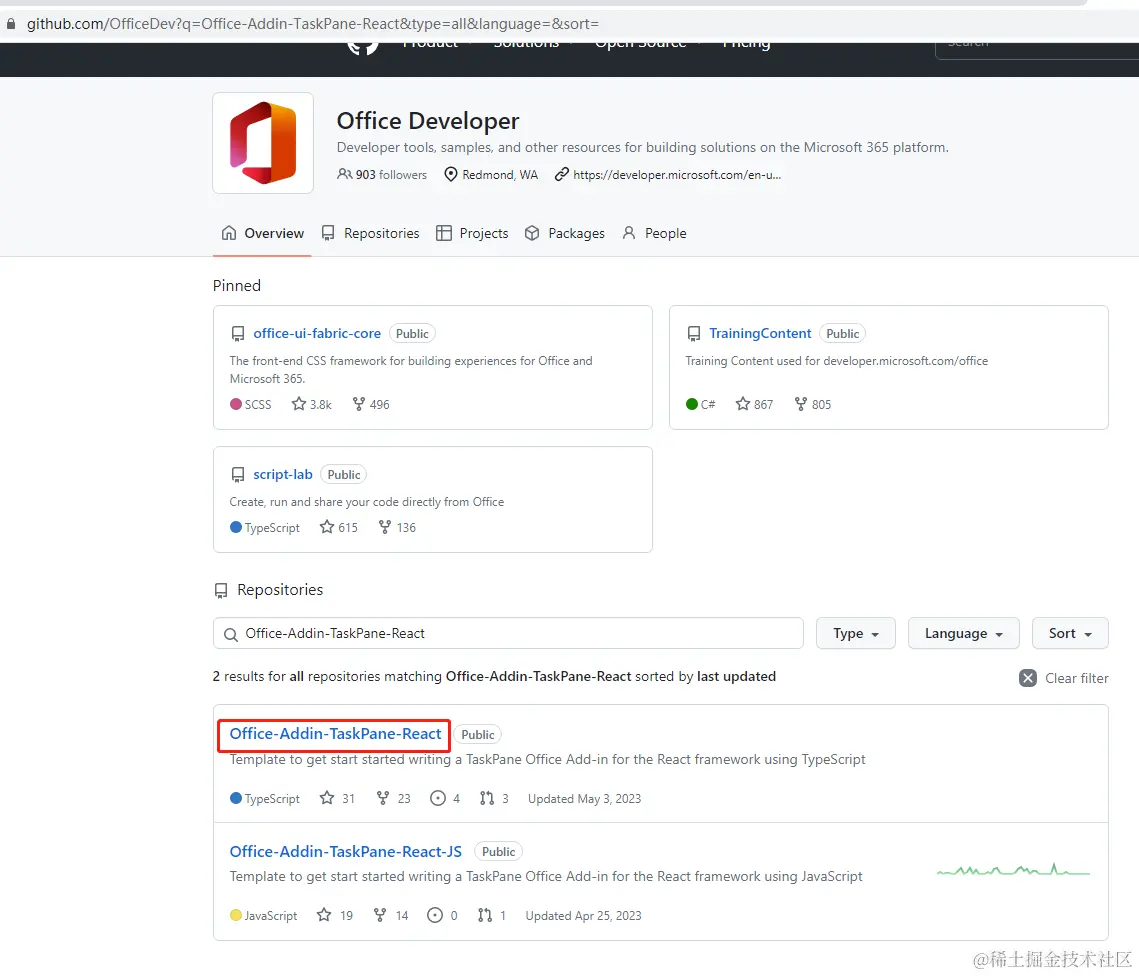Screen dimensions: 1139x976
Task: Click the browser address bar URL
Action: point(313,24)
